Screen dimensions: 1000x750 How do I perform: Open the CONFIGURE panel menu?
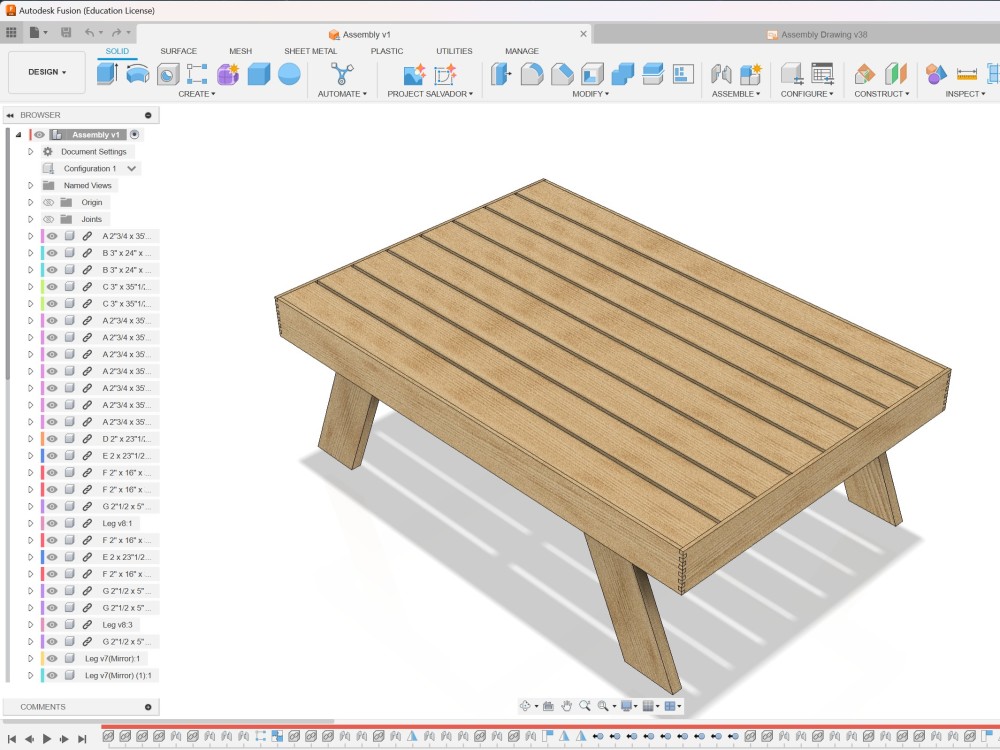pos(807,94)
